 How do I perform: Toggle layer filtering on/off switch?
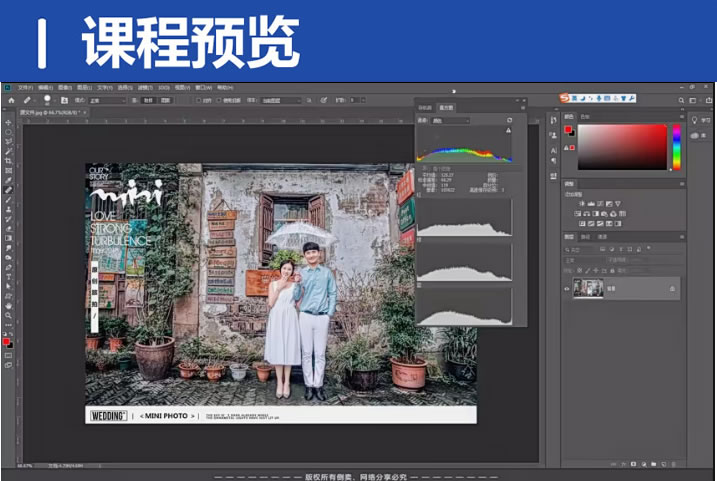click(648, 248)
